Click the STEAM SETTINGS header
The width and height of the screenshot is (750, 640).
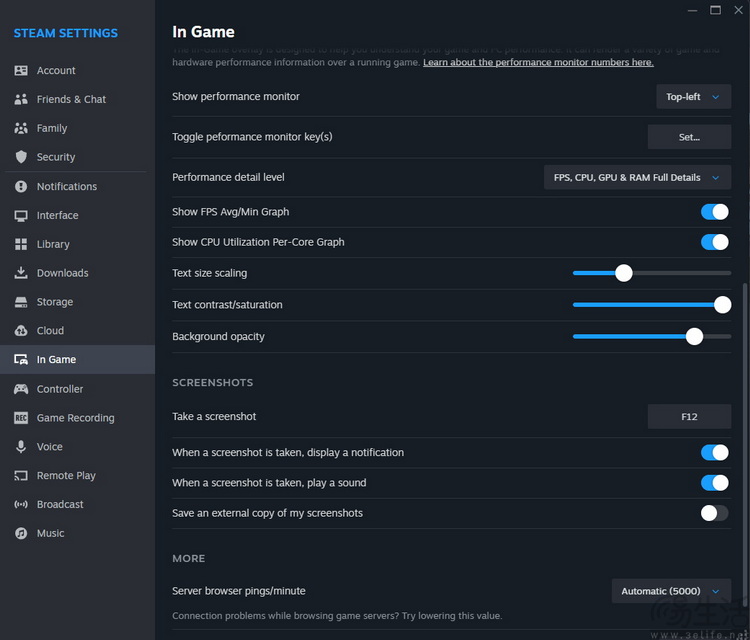66,33
